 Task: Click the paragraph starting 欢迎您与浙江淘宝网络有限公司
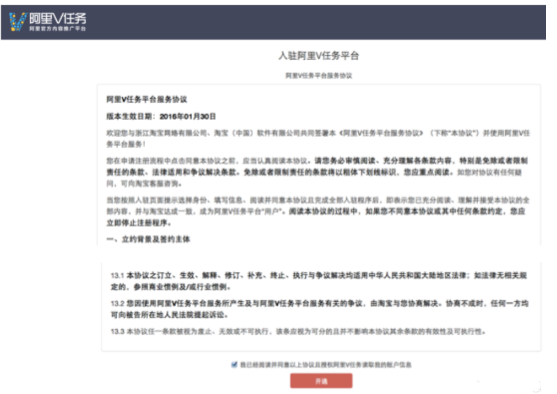(318, 139)
